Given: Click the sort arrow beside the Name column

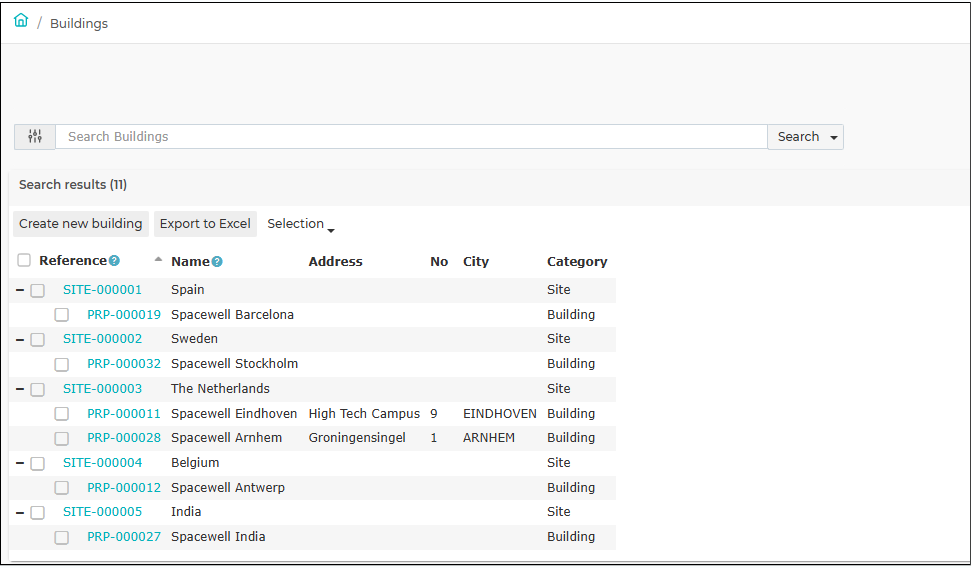Looking at the screenshot, I should 158,260.
